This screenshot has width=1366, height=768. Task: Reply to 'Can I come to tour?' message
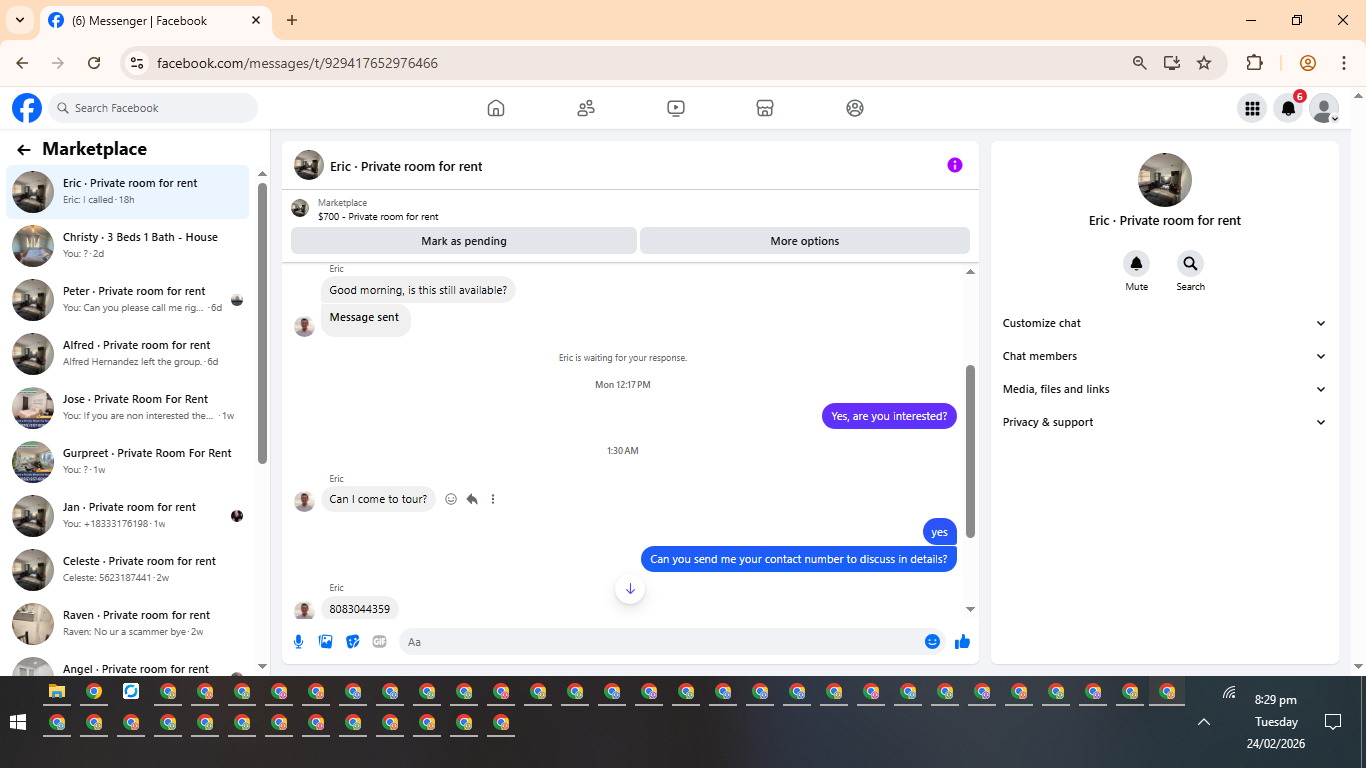472,499
